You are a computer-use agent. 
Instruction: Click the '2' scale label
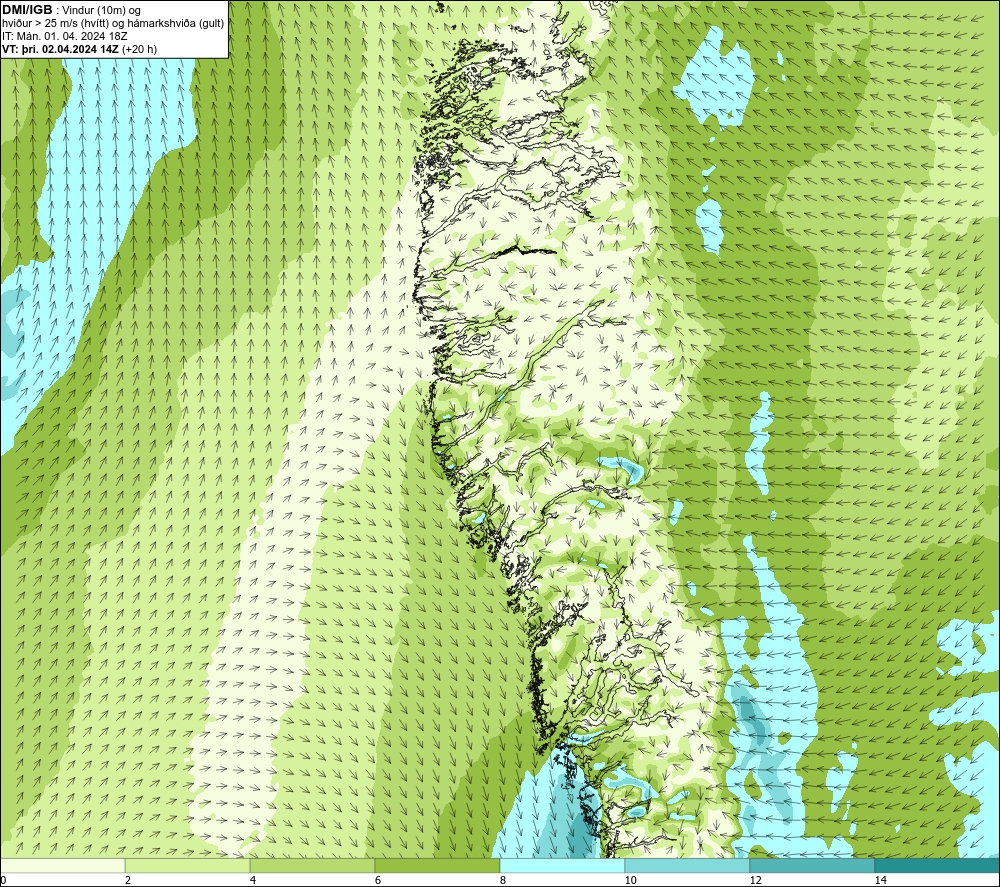[128, 880]
